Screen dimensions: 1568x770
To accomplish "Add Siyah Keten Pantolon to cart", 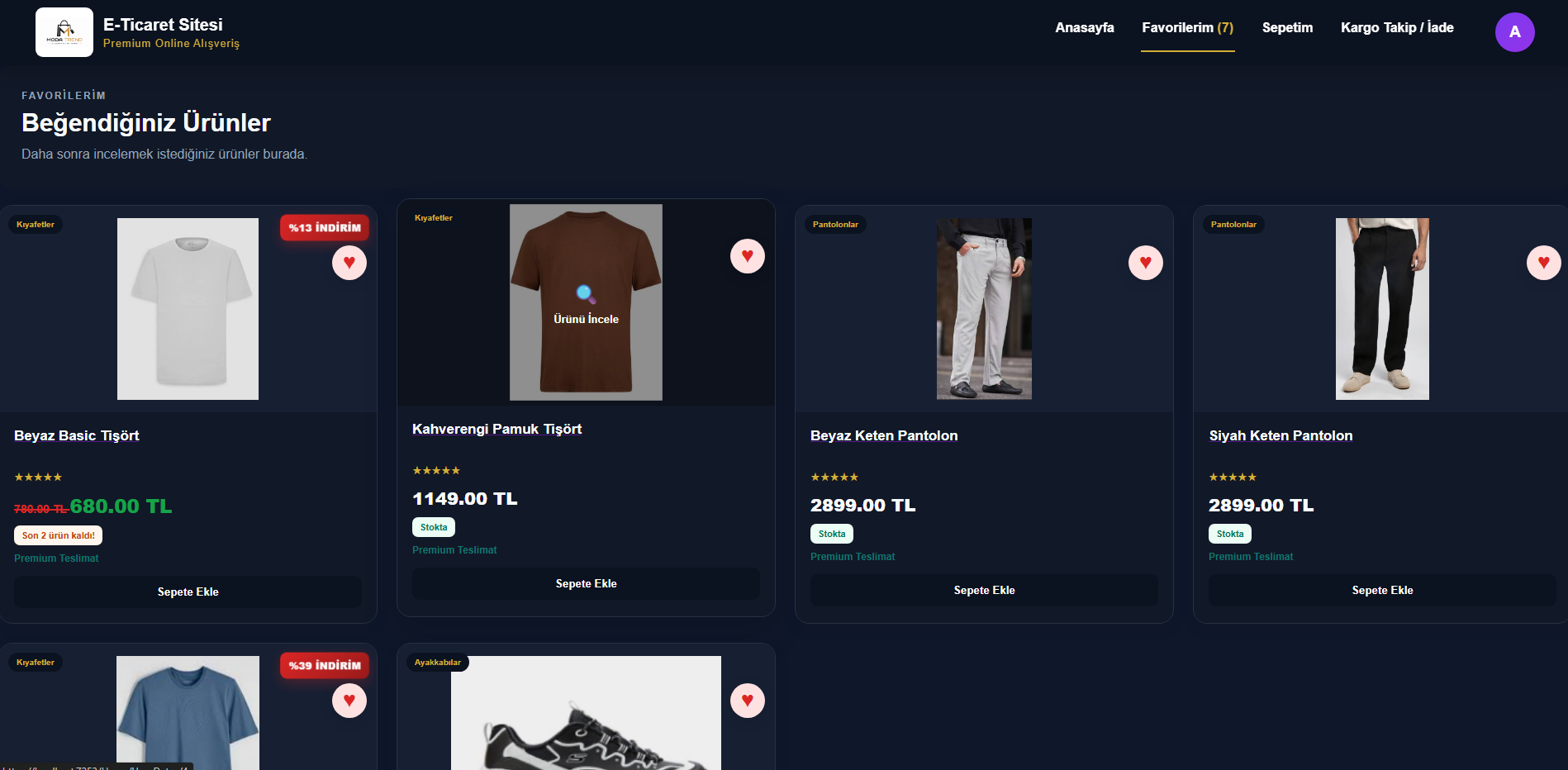I will click(x=1382, y=590).
